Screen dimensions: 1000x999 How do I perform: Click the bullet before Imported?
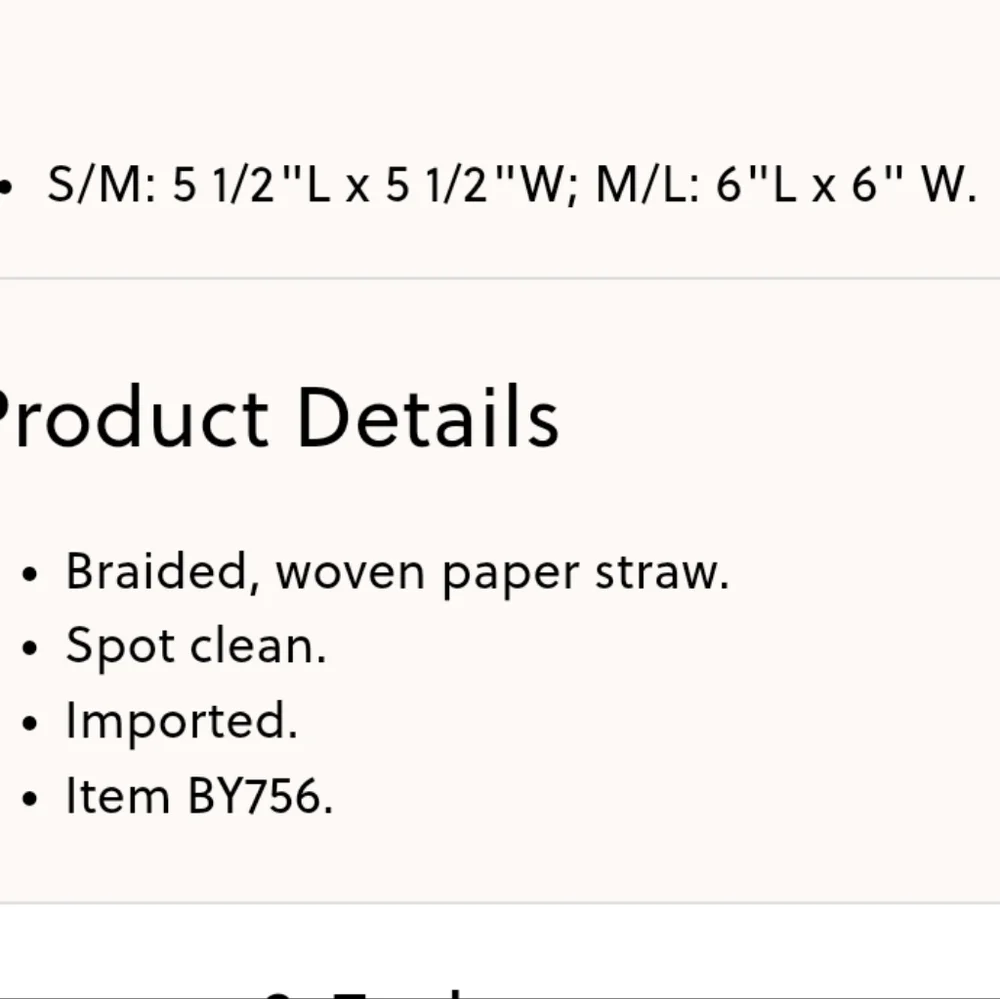click(29, 723)
